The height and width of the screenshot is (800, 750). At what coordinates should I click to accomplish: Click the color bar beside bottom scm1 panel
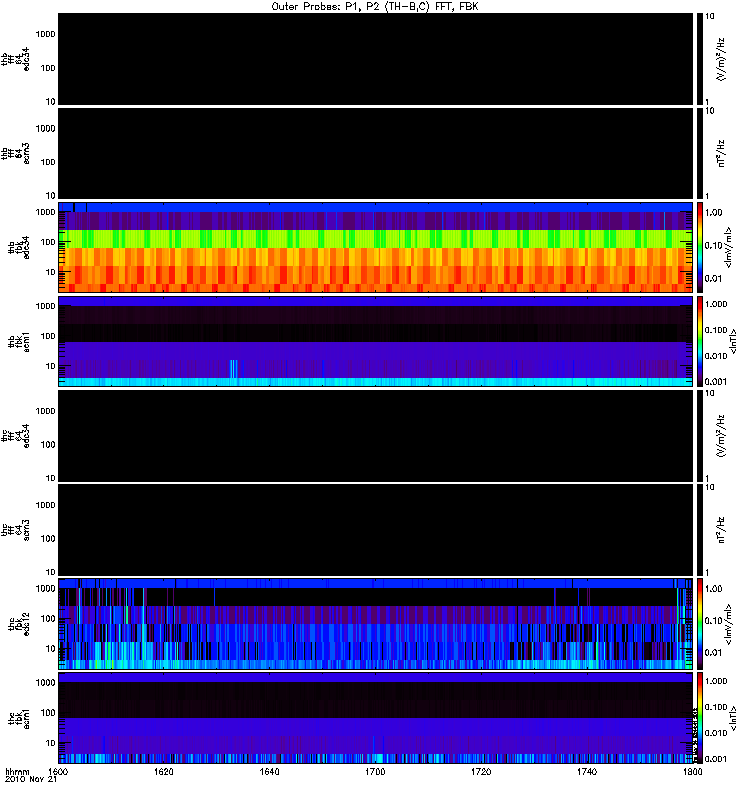pyautogui.click(x=700, y=717)
